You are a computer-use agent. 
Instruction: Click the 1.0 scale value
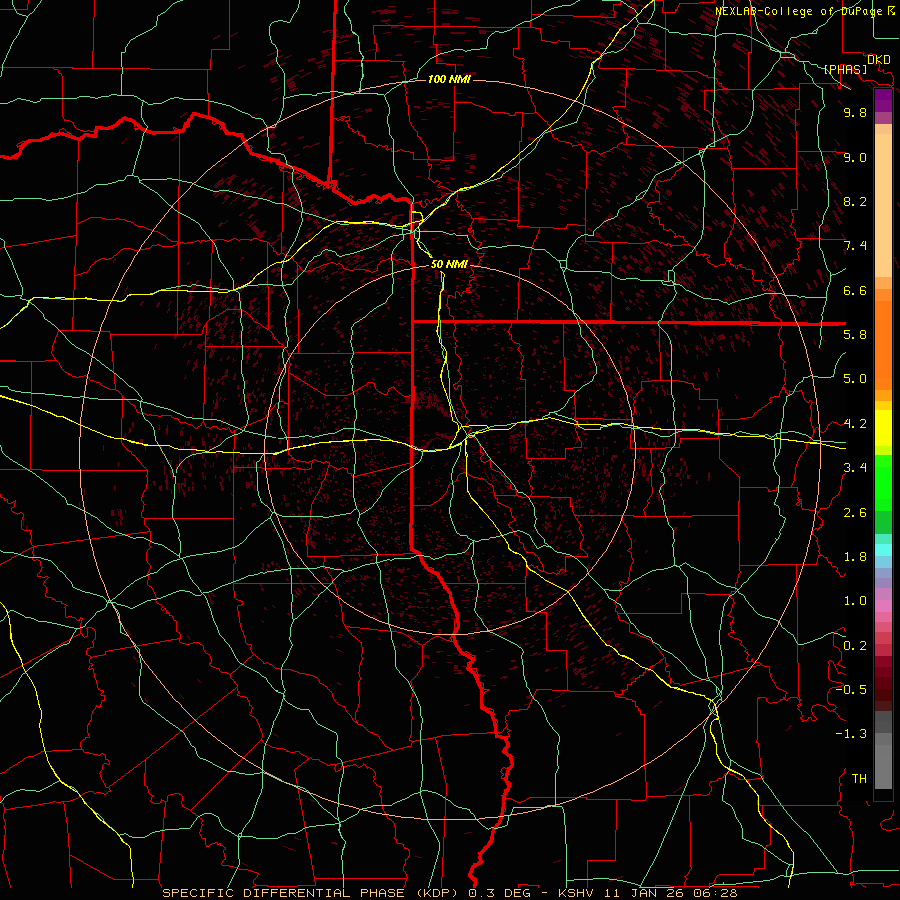pos(855,601)
